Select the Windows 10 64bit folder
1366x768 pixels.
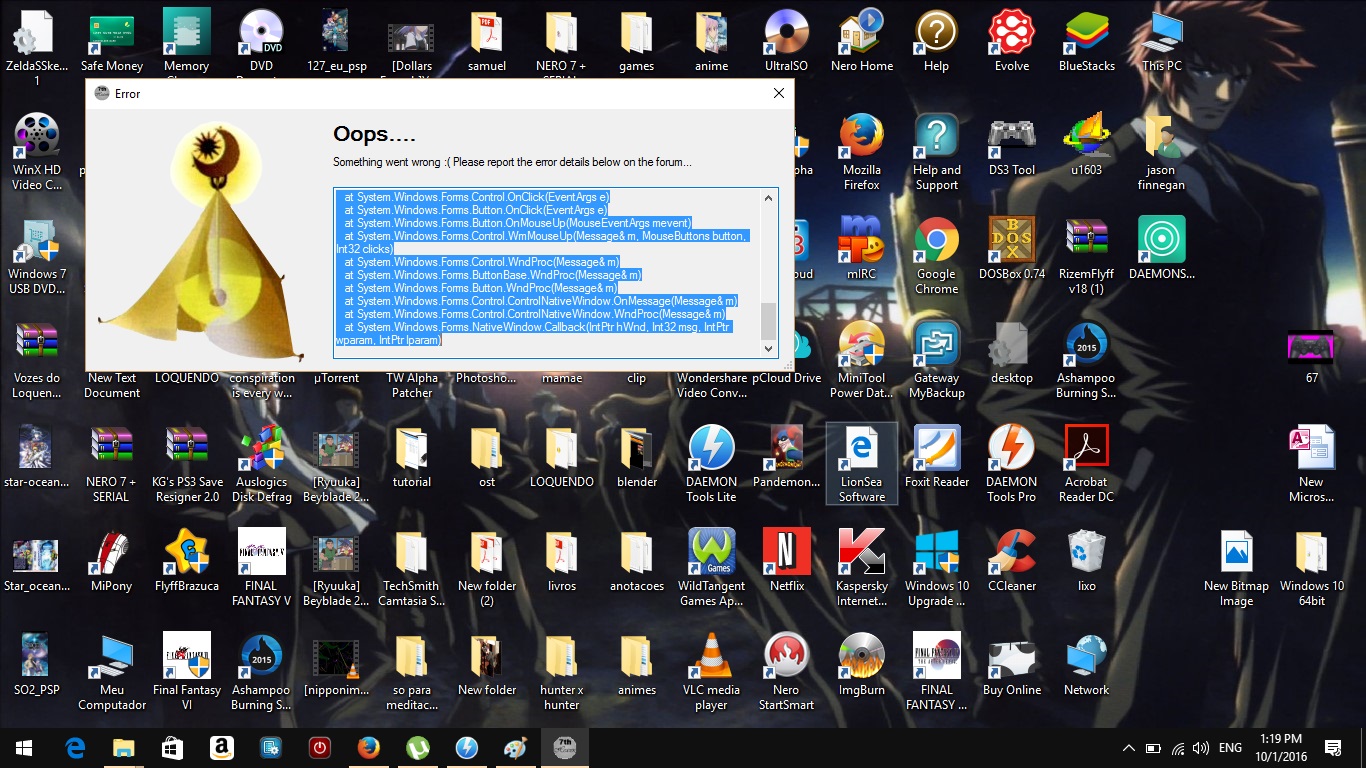pos(1311,569)
